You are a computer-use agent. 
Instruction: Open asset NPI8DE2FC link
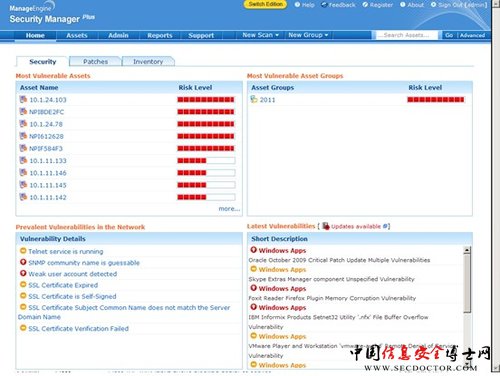click(46, 112)
